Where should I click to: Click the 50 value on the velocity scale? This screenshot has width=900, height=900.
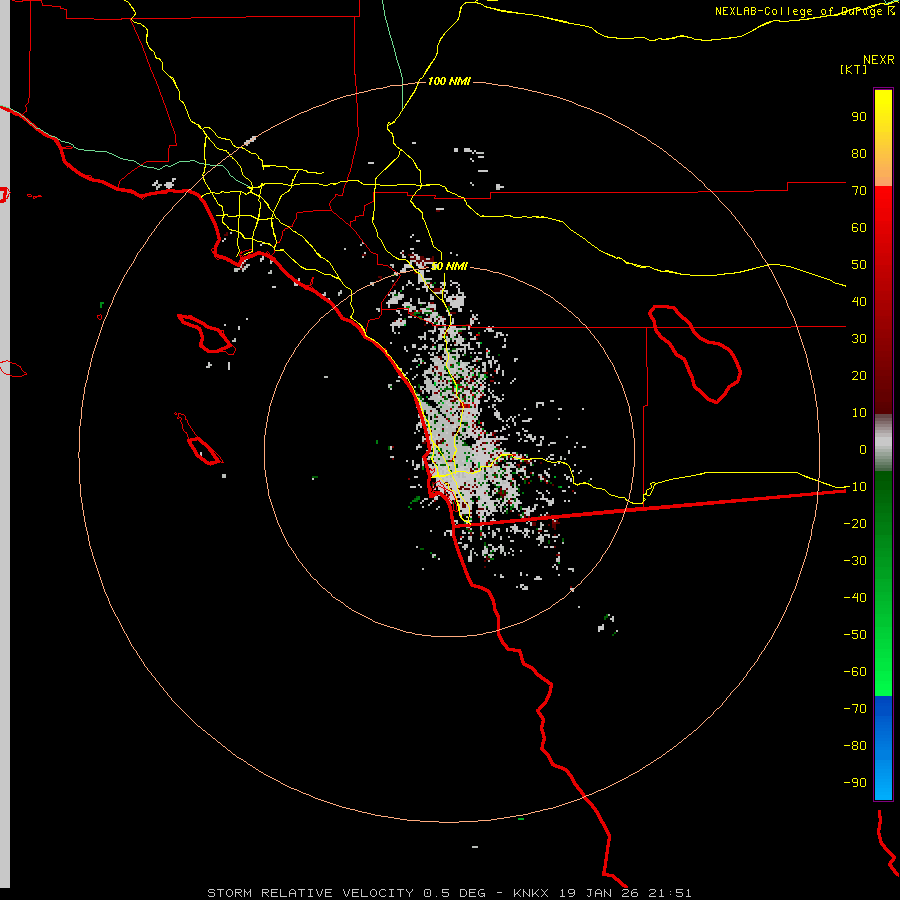tap(859, 265)
